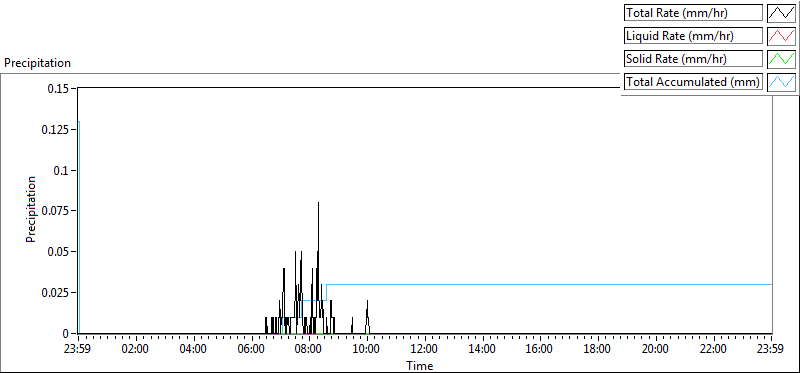Click the ending 23:59 x-axis label
800x373 pixels.
click(x=772, y=350)
